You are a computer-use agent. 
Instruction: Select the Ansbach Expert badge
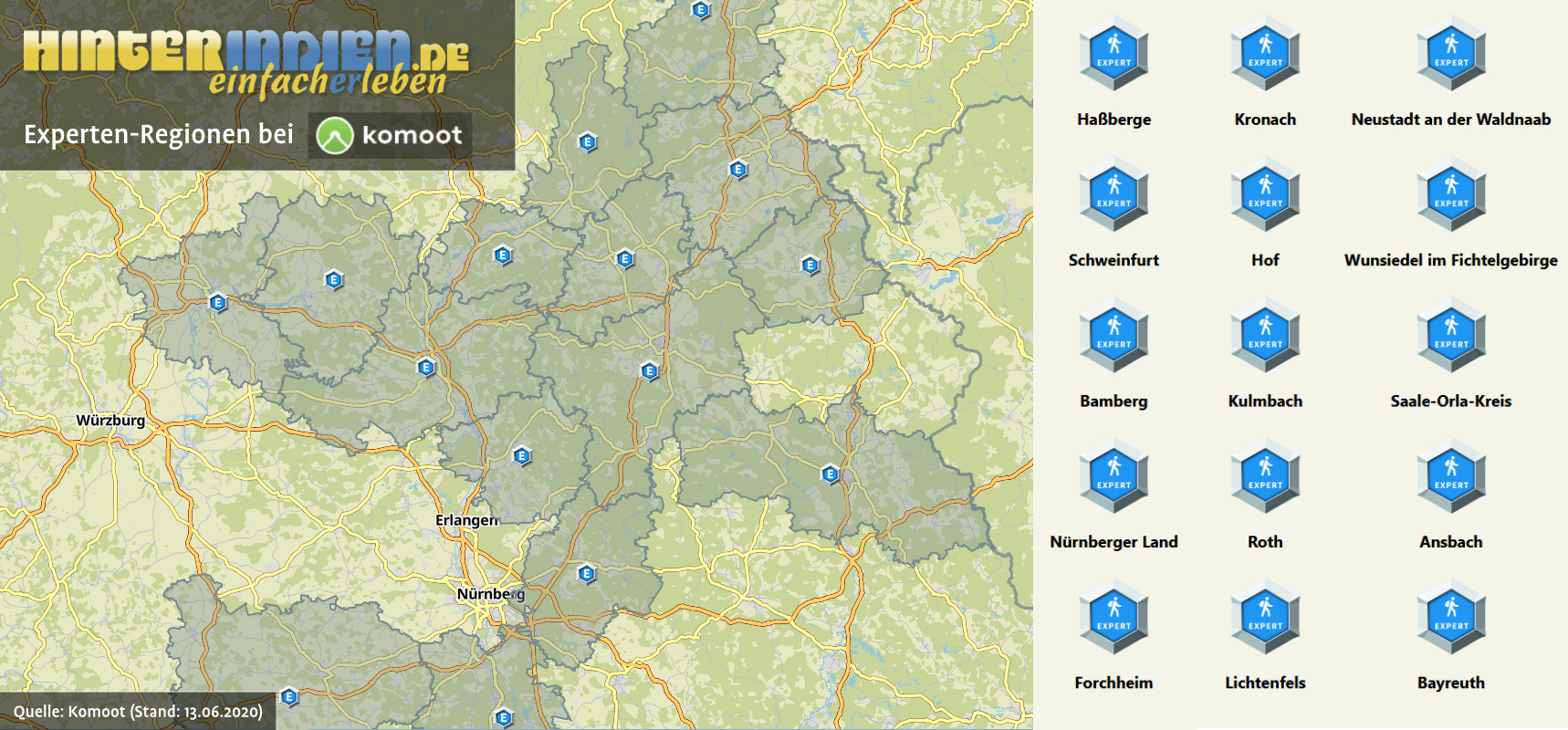[1451, 475]
